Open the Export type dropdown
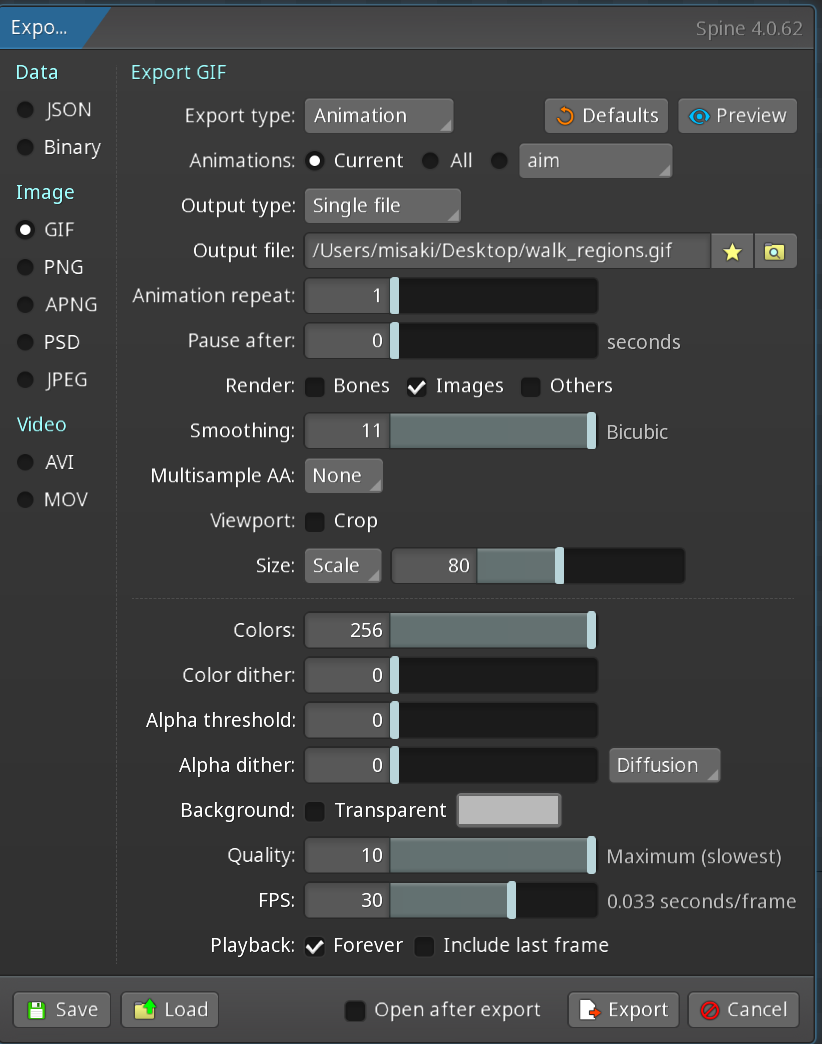 [x=379, y=115]
